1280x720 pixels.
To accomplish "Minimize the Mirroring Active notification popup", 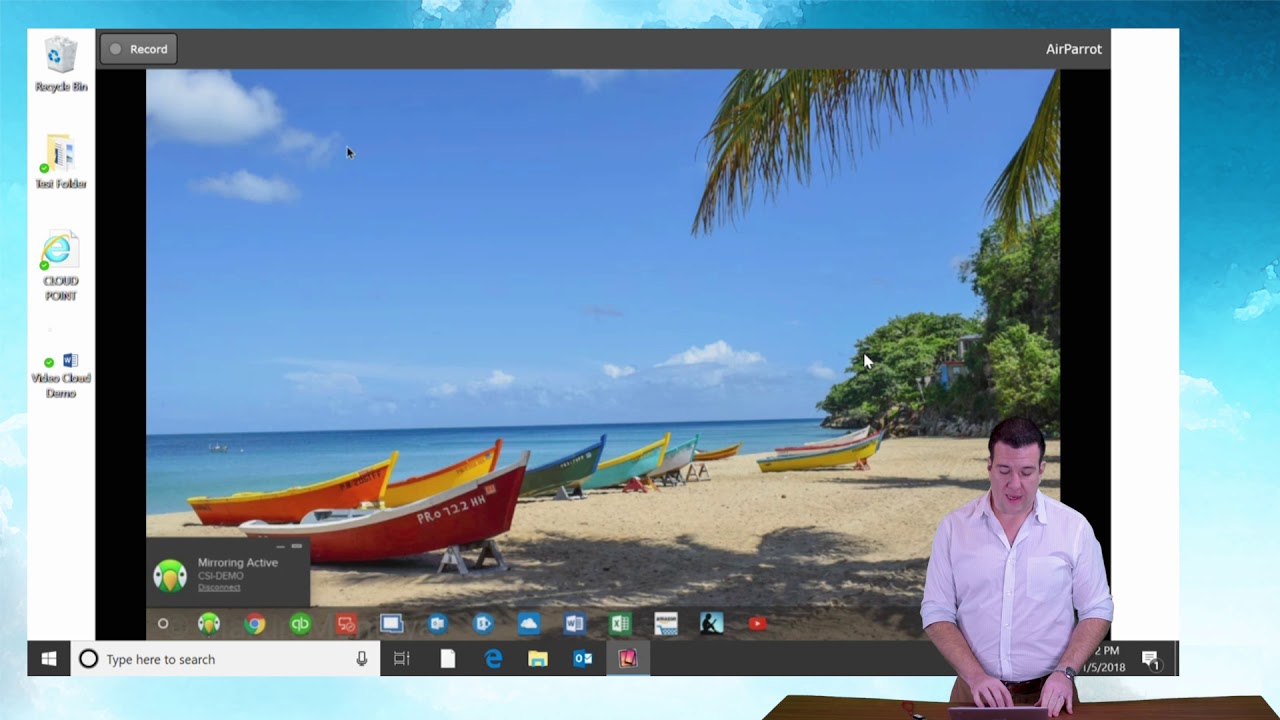I will [x=281, y=547].
